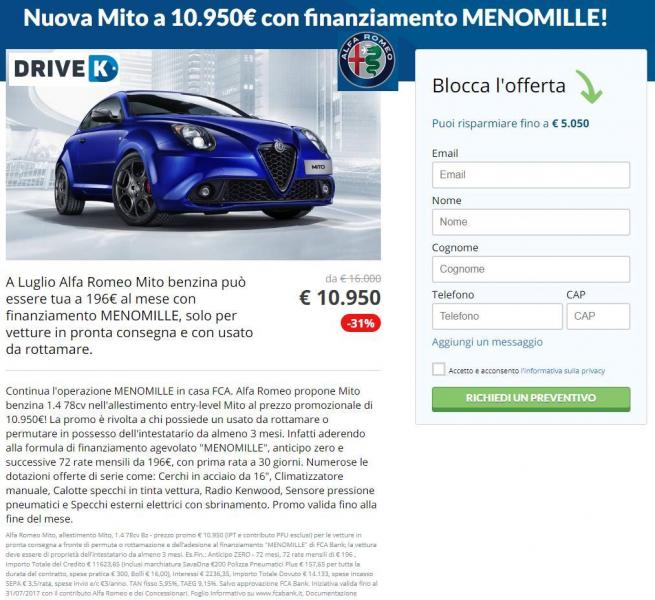The image size is (655, 600).
Task: Click the DriveK logo
Action: click(x=65, y=68)
